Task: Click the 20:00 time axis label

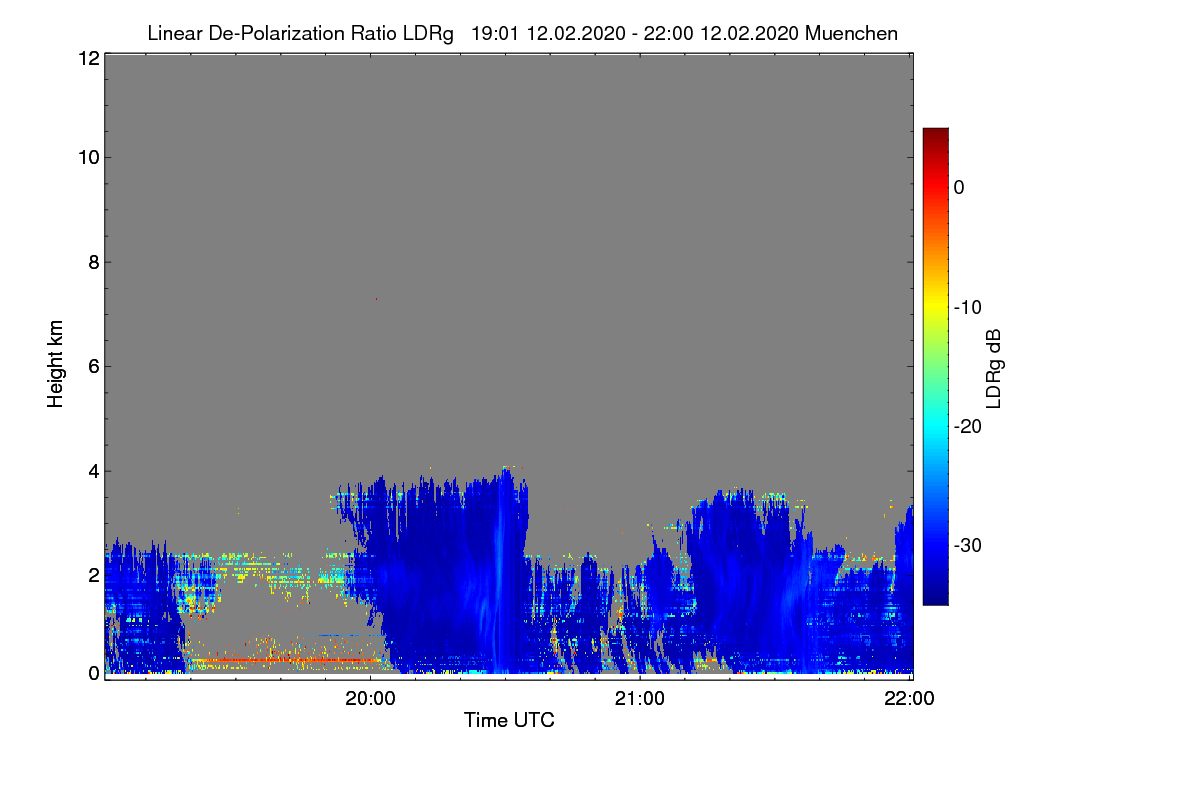Action: tap(370, 699)
